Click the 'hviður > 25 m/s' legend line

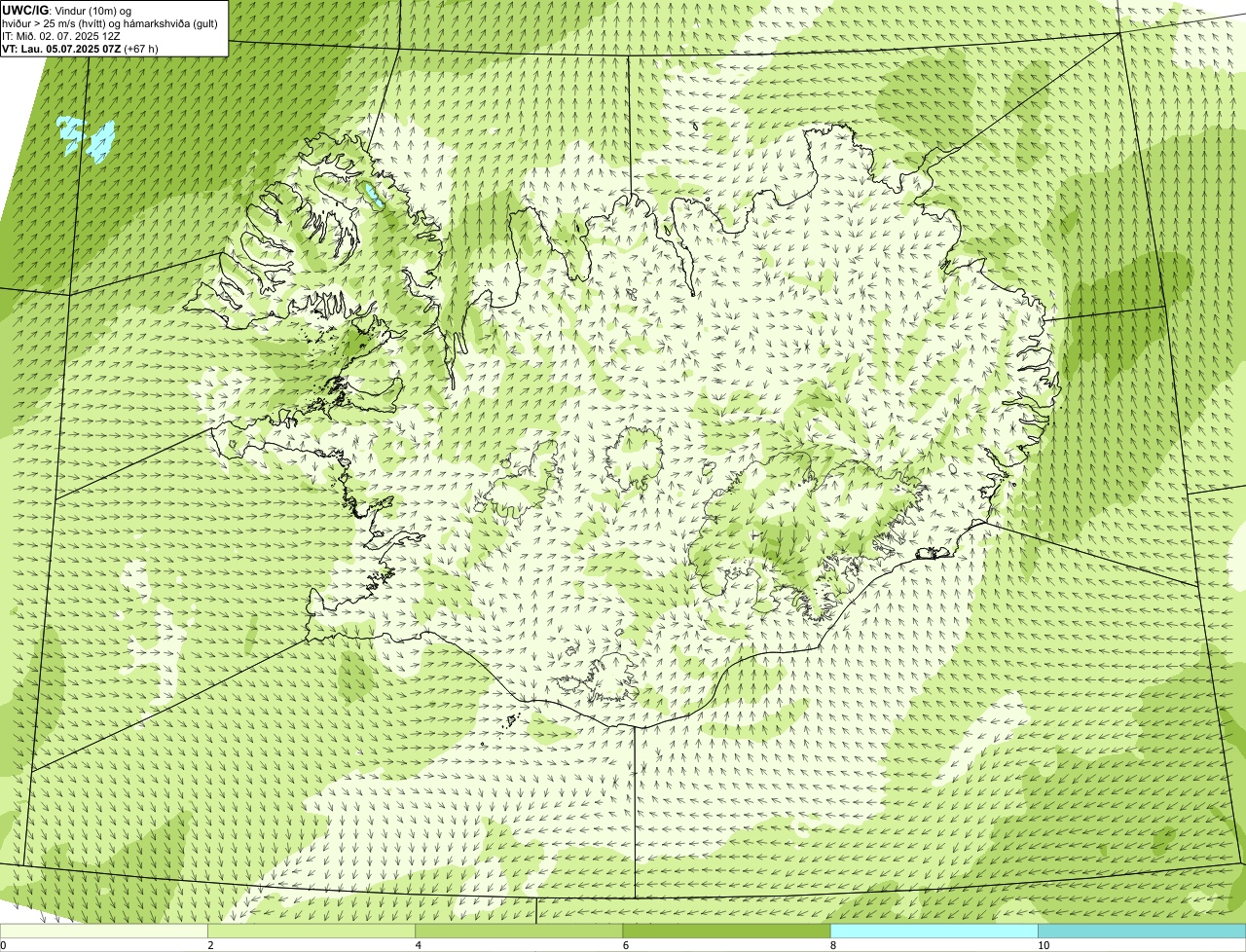tap(110, 23)
